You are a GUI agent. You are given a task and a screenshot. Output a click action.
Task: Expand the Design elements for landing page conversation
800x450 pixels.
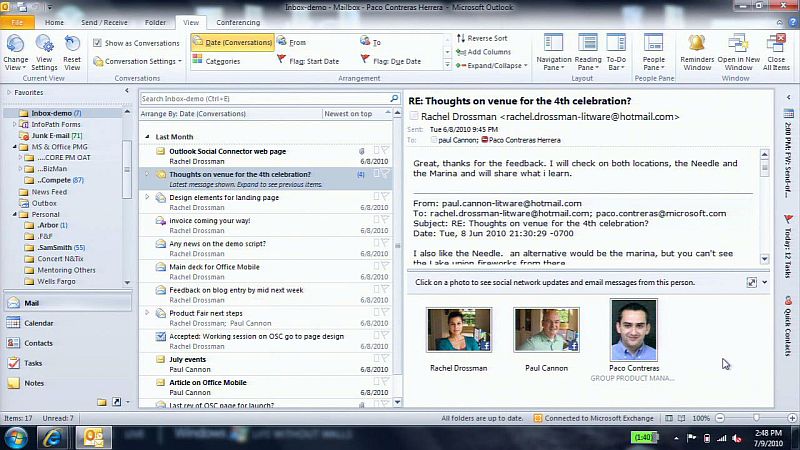pos(147,196)
